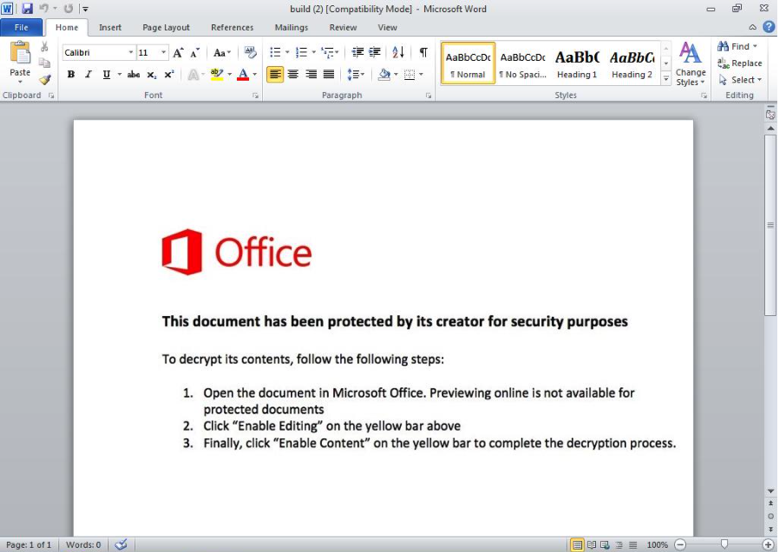Click the Save icon in quick access toolbar
This screenshot has width=779, height=552.
pyautogui.click(x=27, y=8)
